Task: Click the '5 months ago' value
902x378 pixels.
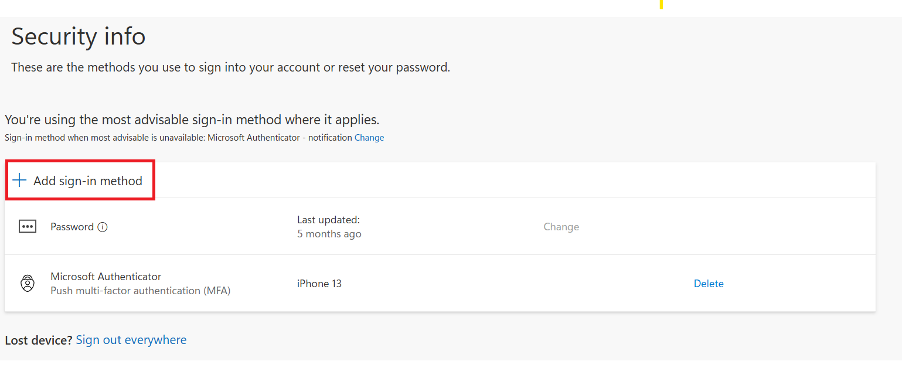Action: tap(329, 234)
